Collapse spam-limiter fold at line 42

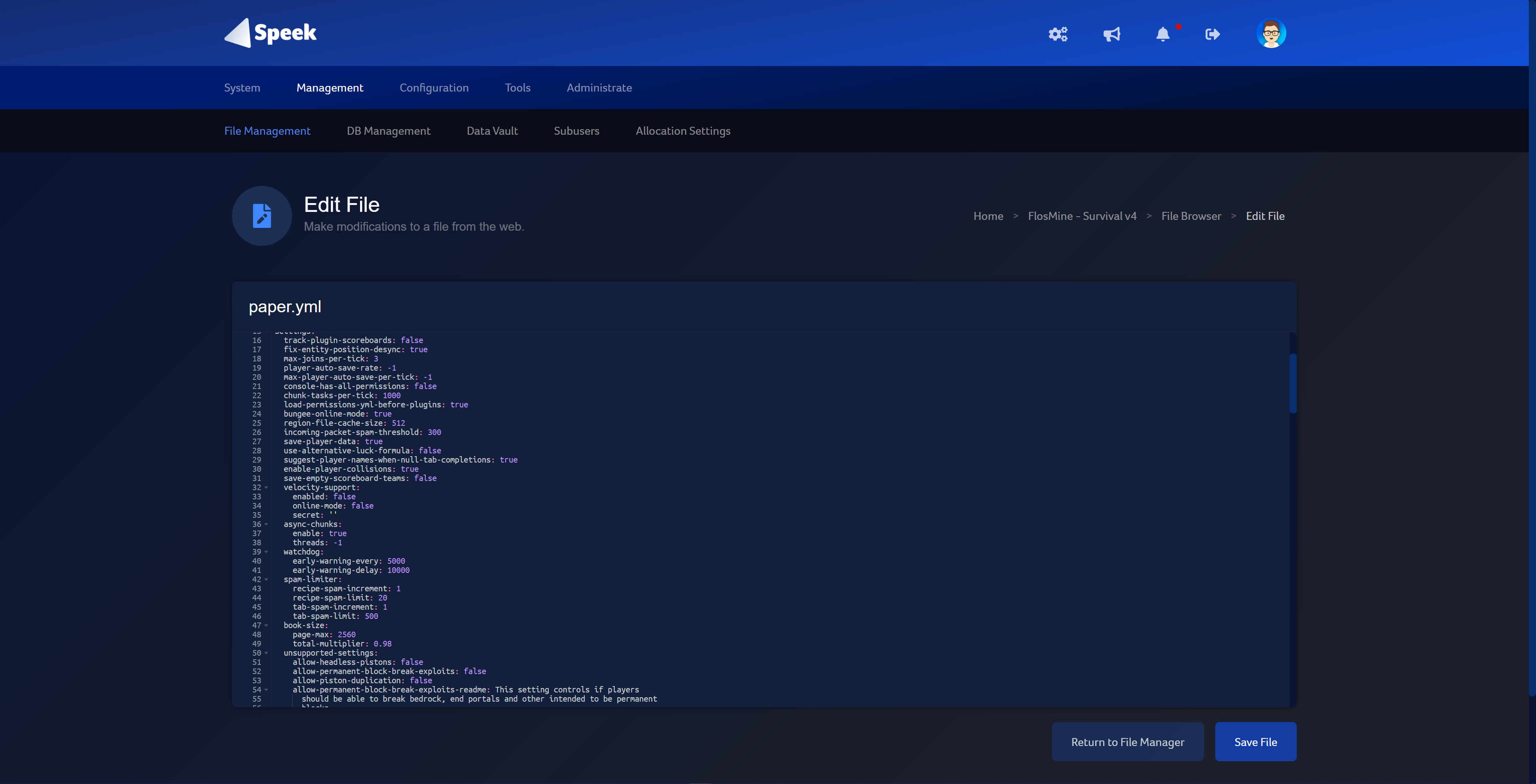(266, 579)
